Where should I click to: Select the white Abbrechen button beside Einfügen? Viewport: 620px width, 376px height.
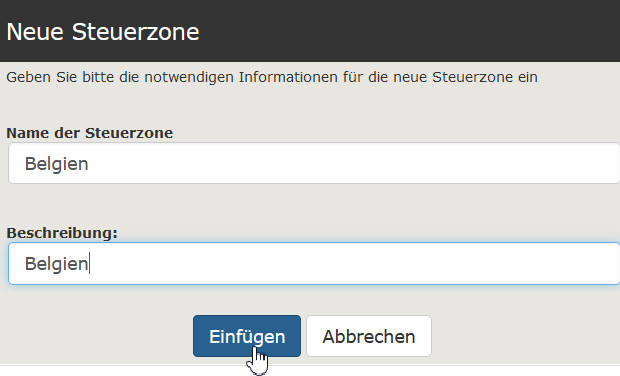[369, 336]
